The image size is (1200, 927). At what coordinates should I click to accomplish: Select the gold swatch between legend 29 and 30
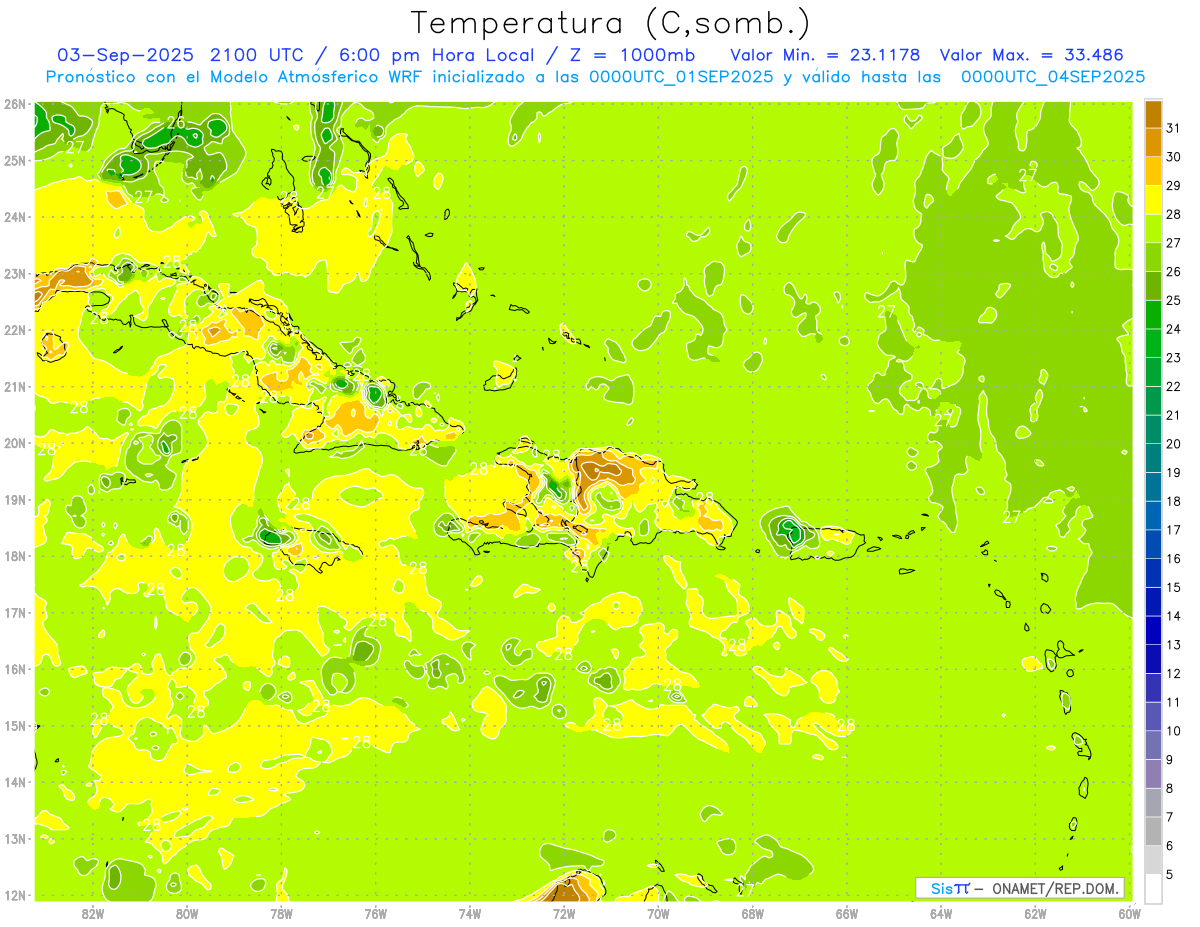pos(1153,170)
